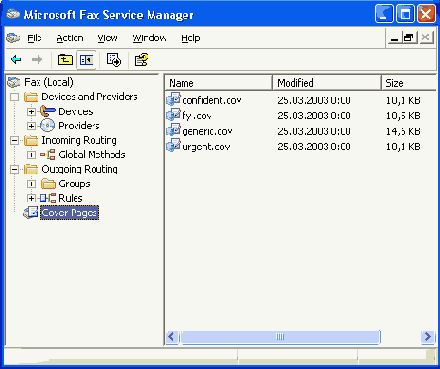Click the modified date of urgent.cov
The image size is (440, 369).
tap(314, 146)
